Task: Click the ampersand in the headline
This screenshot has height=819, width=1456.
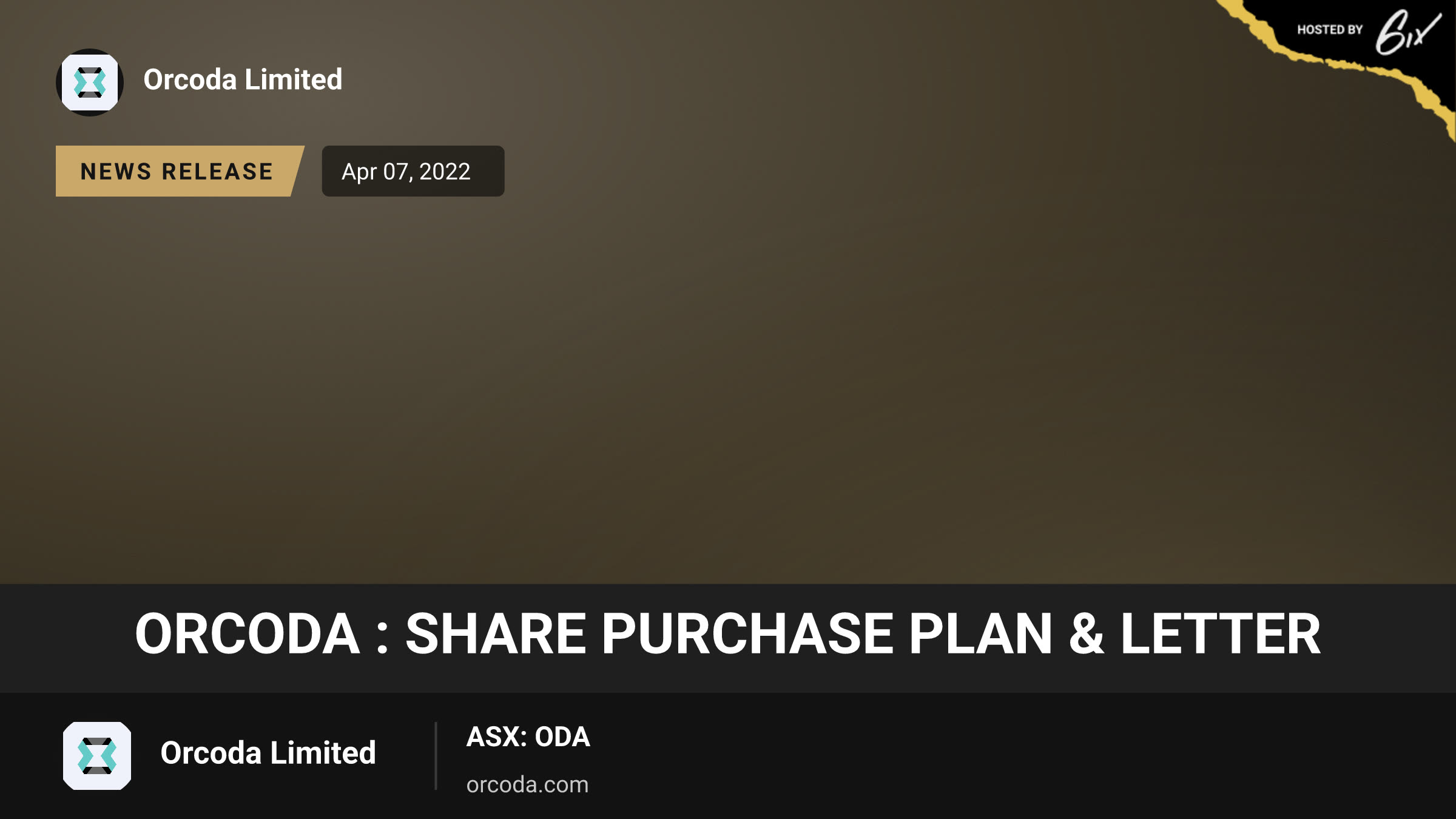Action: coord(1087,634)
